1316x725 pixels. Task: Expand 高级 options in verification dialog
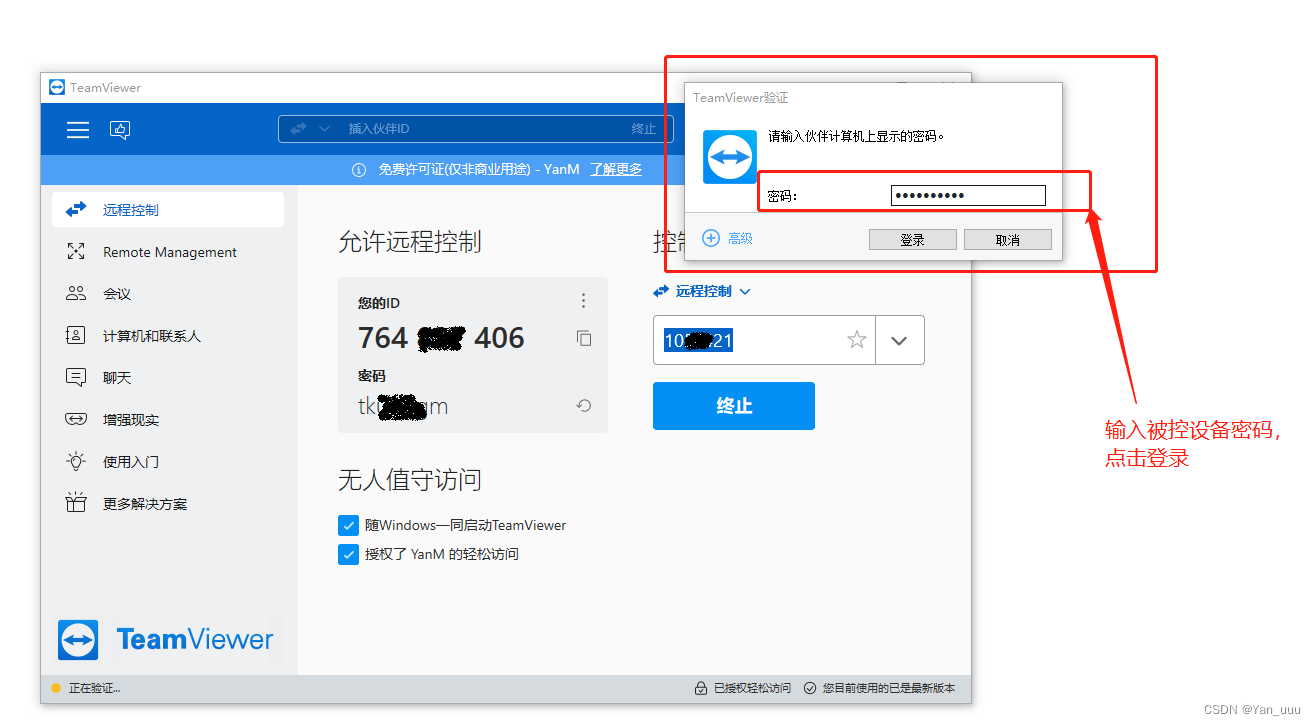click(x=728, y=238)
